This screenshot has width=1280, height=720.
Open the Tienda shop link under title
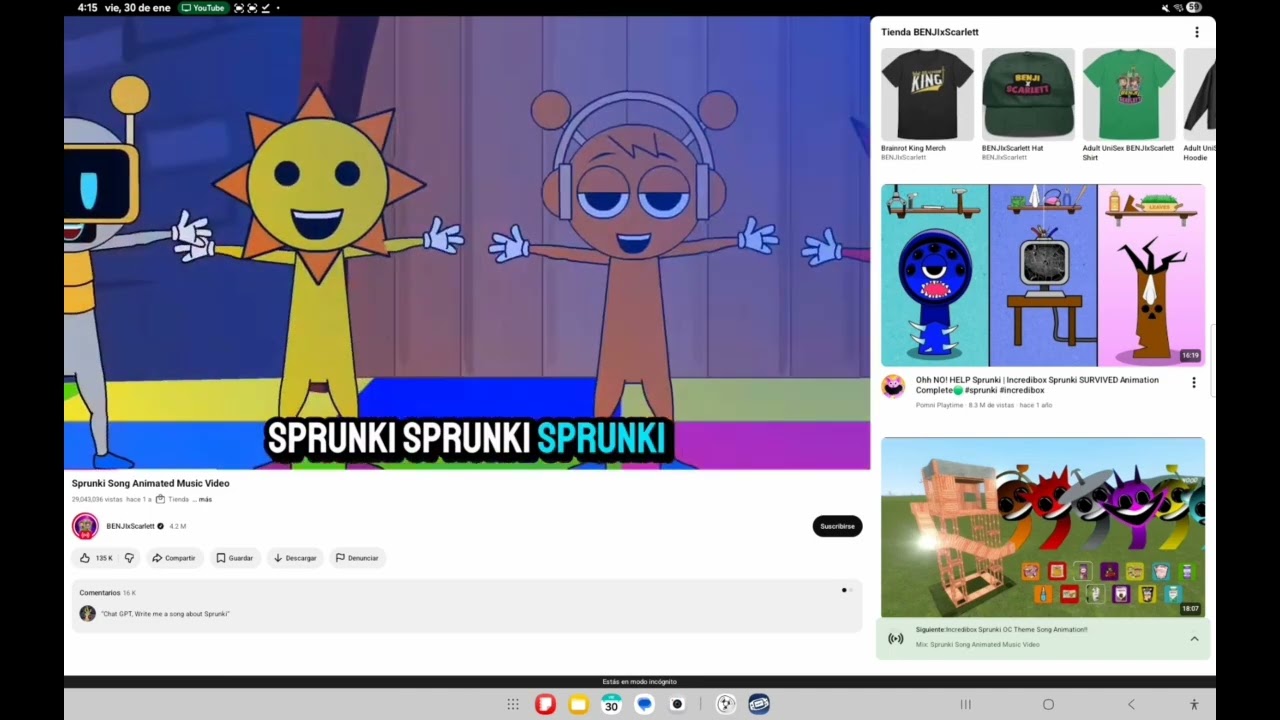click(172, 499)
